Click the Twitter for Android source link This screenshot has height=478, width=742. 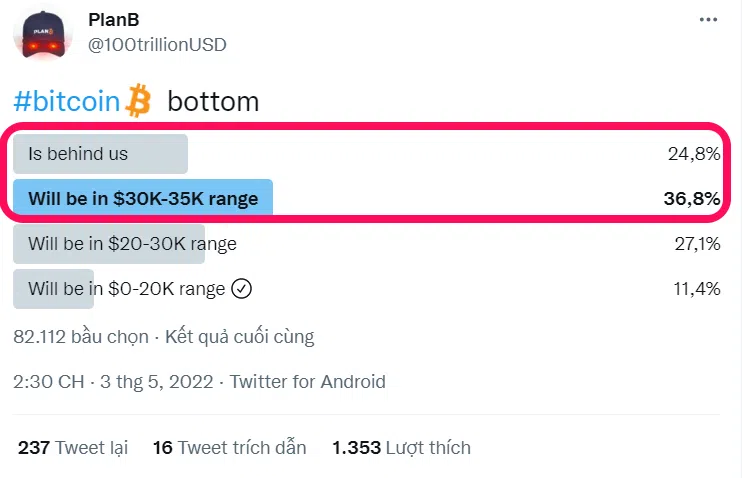(308, 381)
